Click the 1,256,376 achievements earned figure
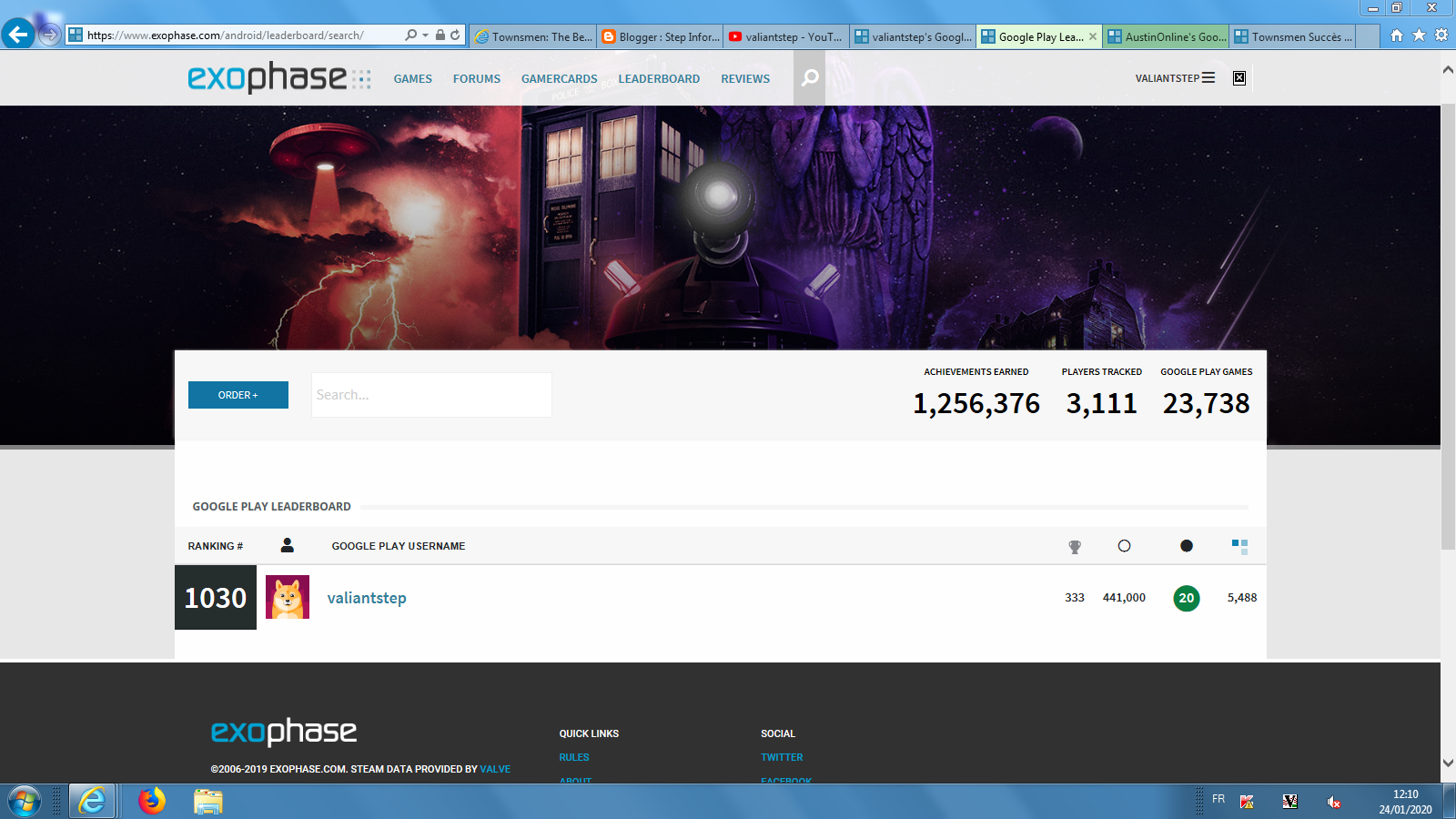This screenshot has height=819, width=1456. (x=976, y=404)
